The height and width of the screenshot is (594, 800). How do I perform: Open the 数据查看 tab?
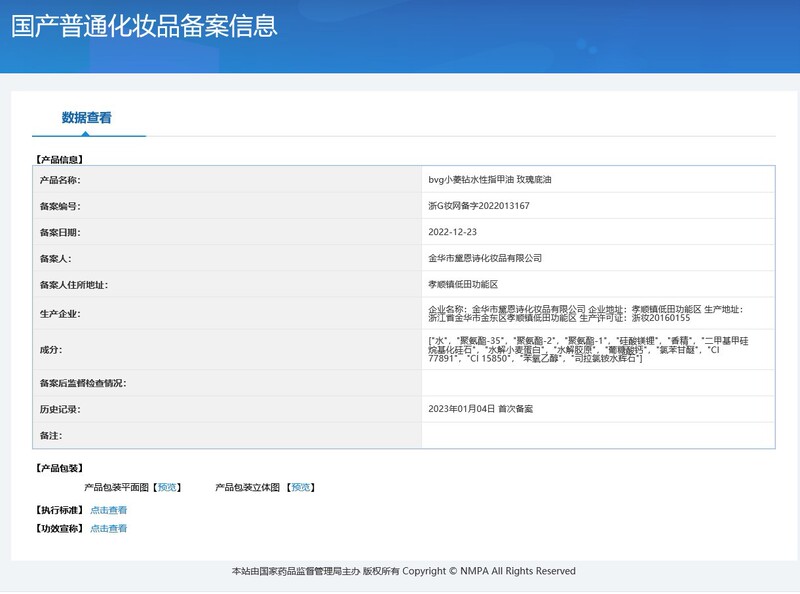pyautogui.click(x=87, y=118)
